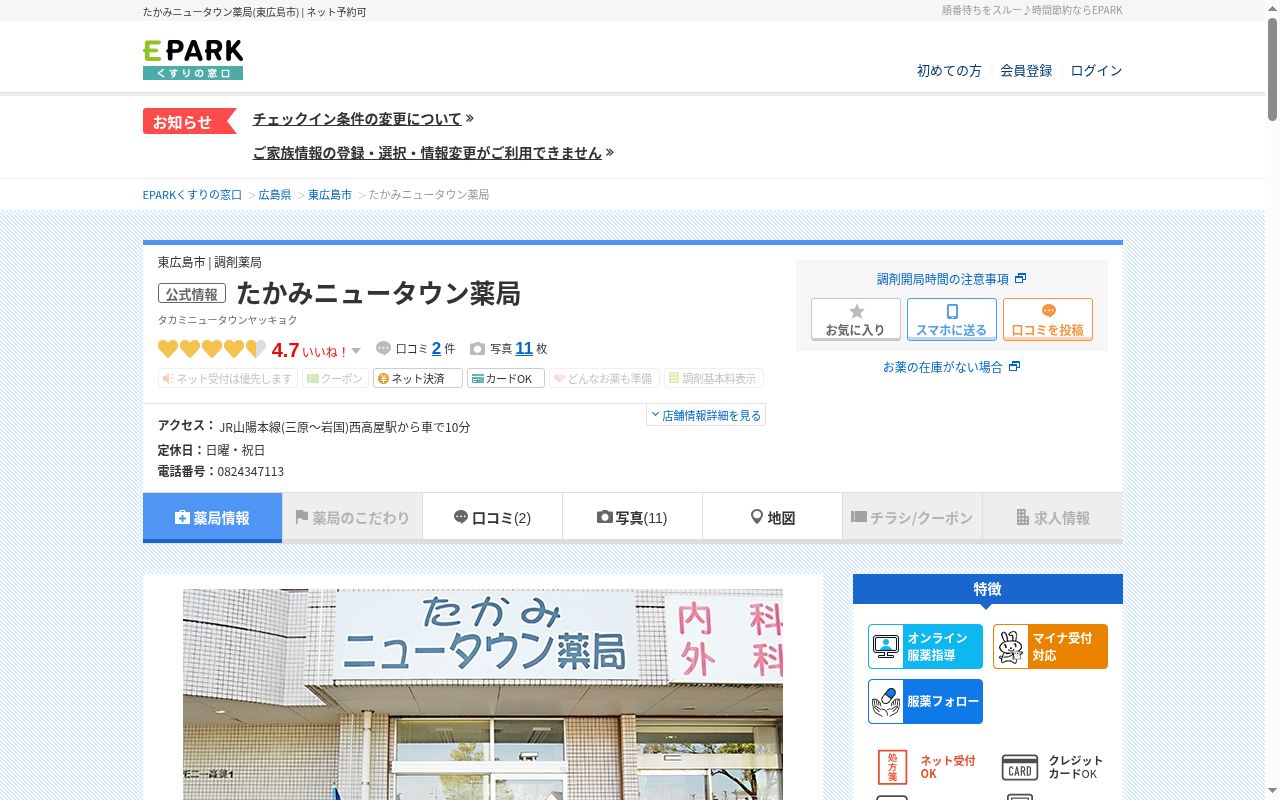
Task: Click the 写真 count number 11
Action: [x=524, y=349]
